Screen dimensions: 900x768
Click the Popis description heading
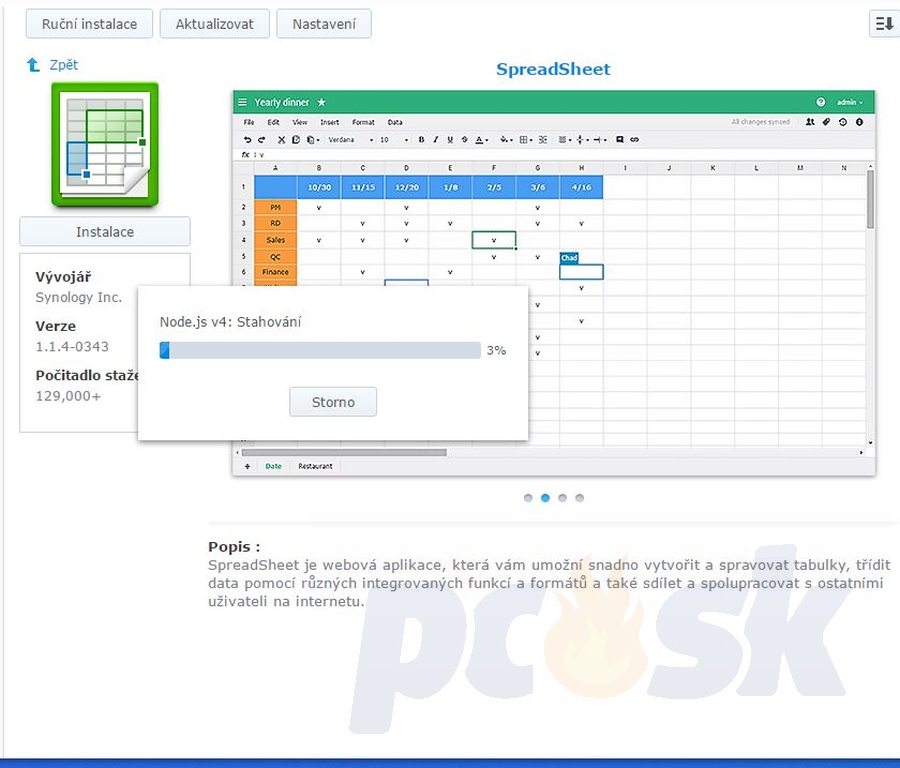click(234, 546)
